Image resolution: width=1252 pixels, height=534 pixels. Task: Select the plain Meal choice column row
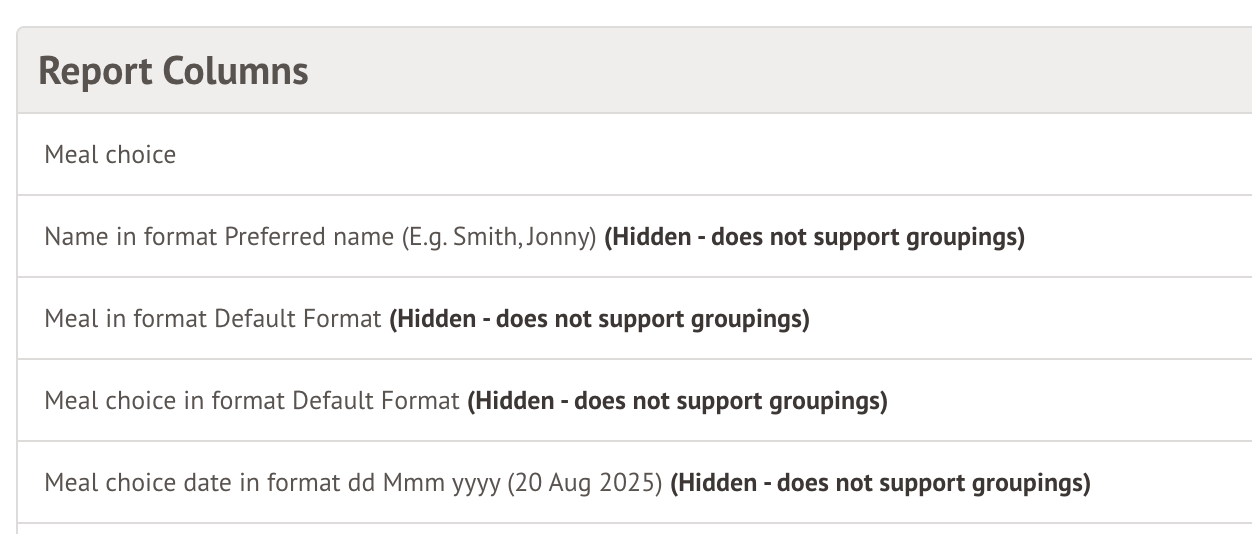(x=110, y=155)
